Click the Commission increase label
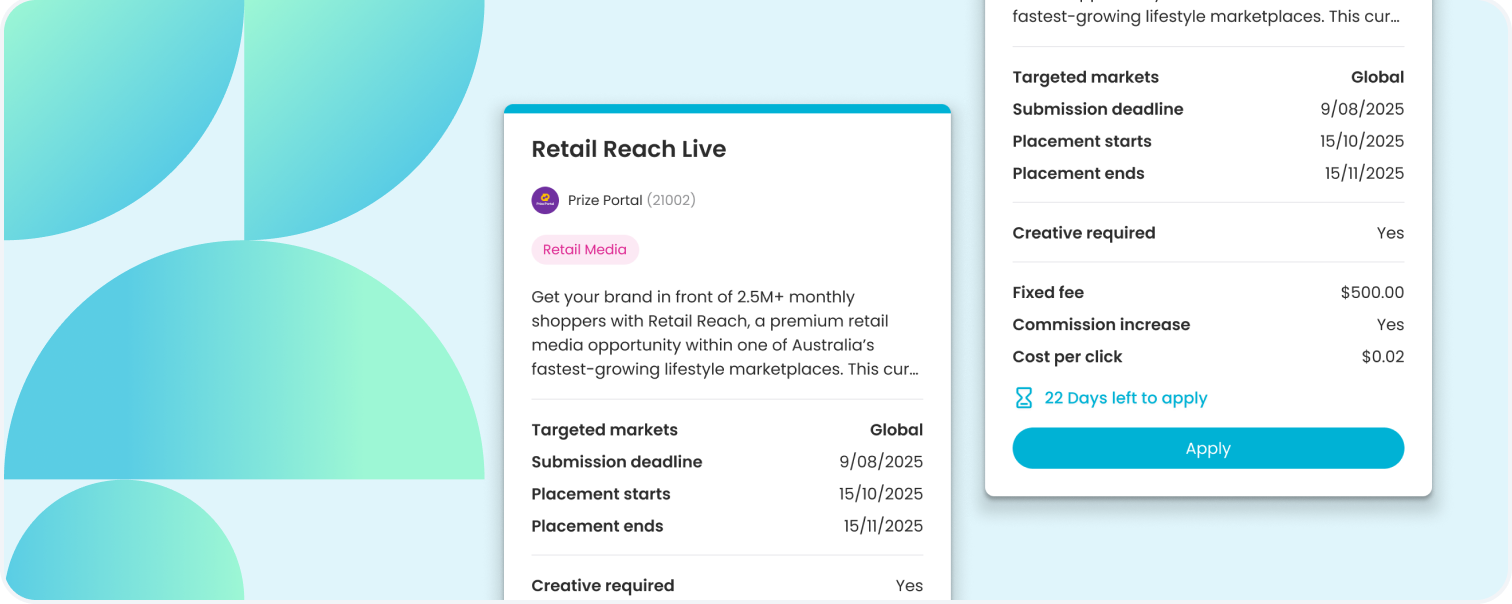Image resolution: width=1512 pixels, height=604 pixels. coord(1101,325)
